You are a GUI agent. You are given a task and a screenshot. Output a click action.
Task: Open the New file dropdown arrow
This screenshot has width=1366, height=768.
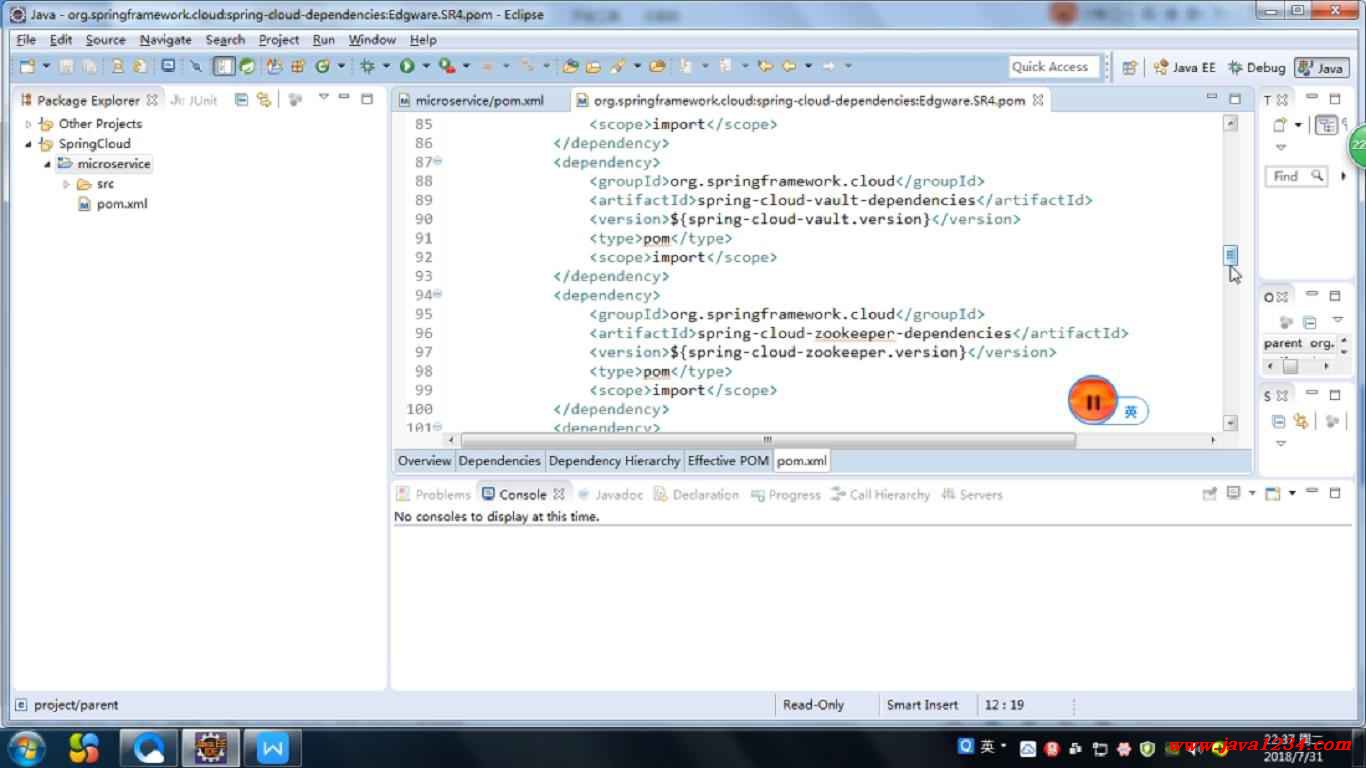point(46,66)
